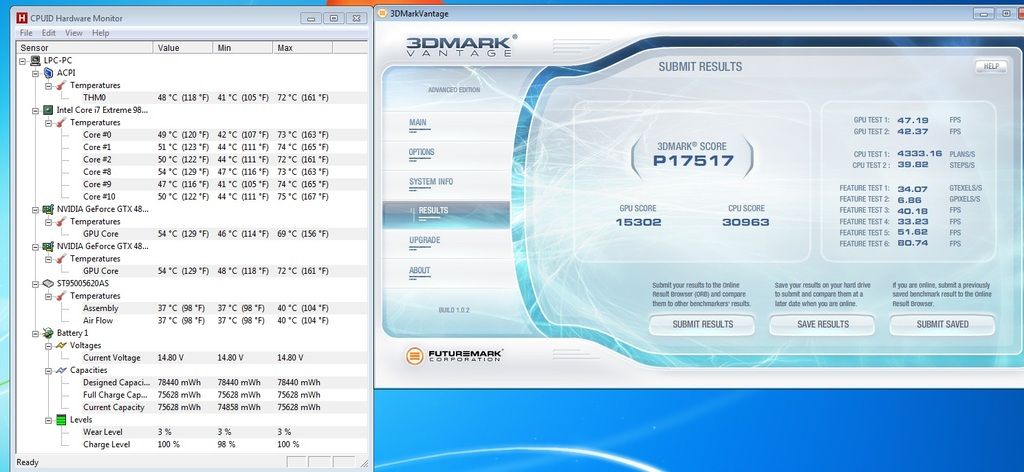Click the CPU SCORE value 30963
The image size is (1024, 472).
(746, 222)
